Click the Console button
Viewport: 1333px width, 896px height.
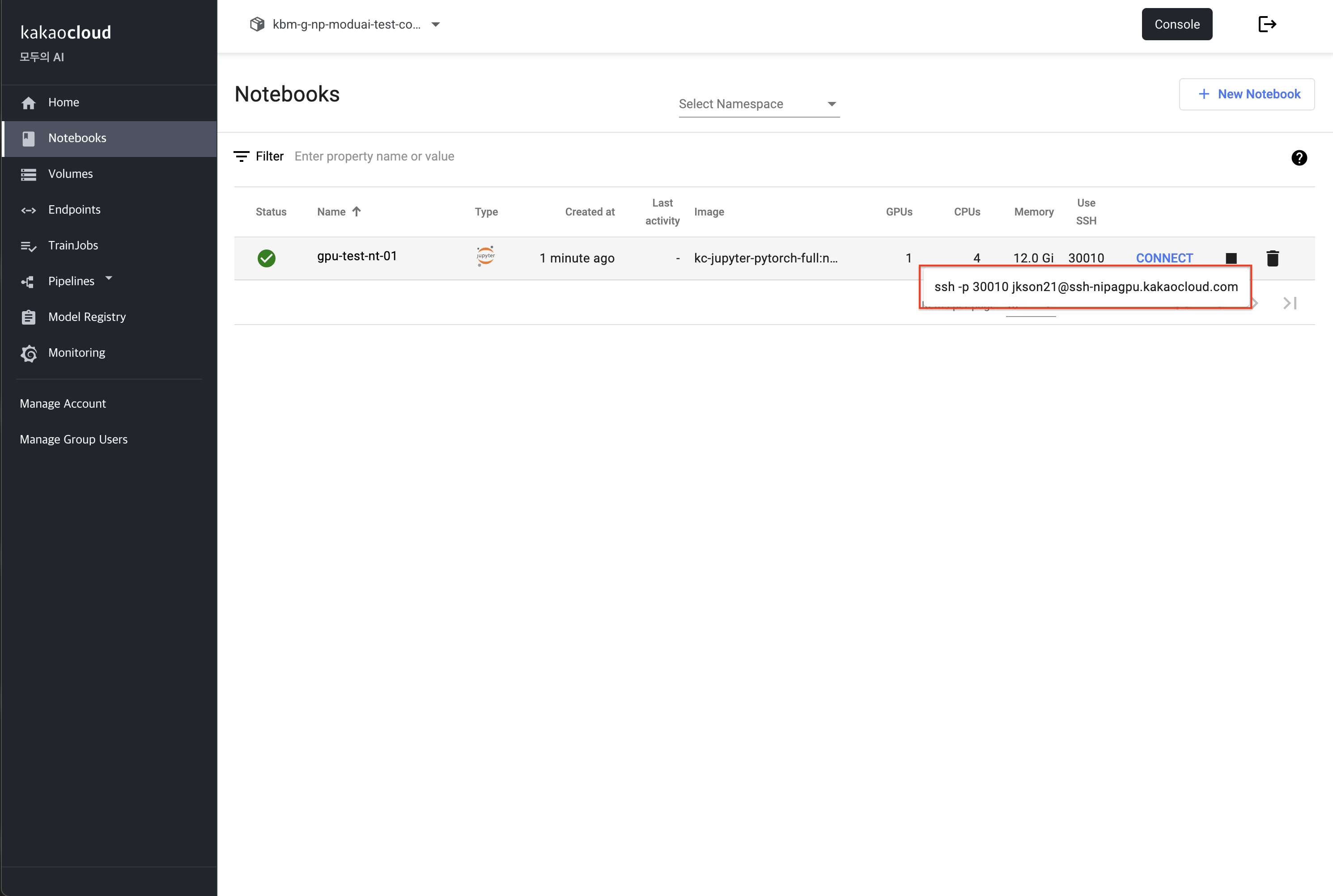coord(1177,25)
